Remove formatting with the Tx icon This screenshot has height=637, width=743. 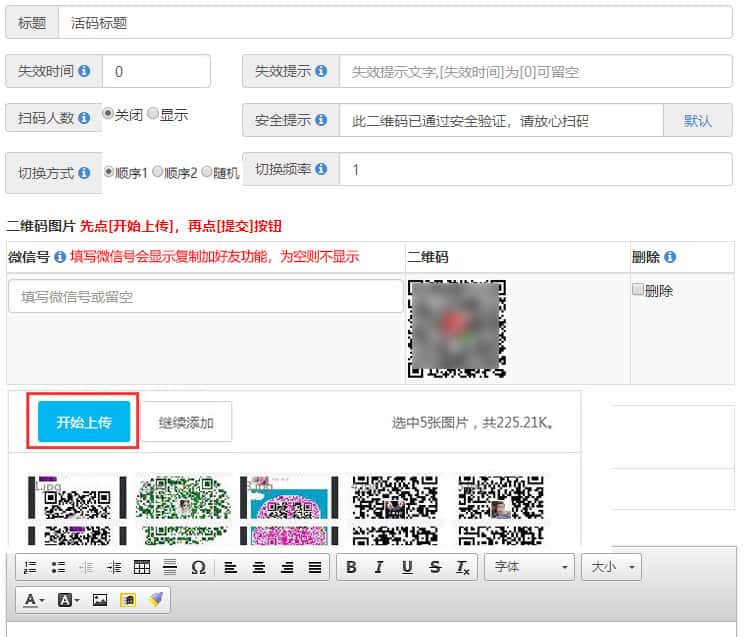point(462,567)
